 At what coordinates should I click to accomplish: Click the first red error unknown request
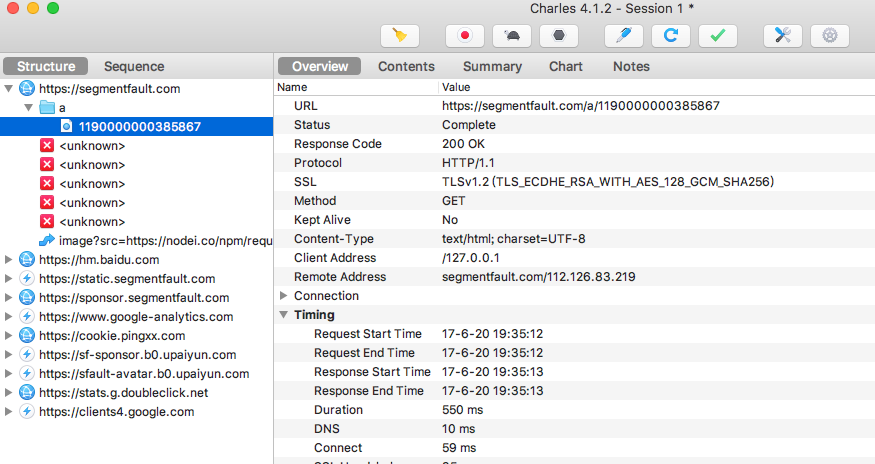click(x=91, y=146)
